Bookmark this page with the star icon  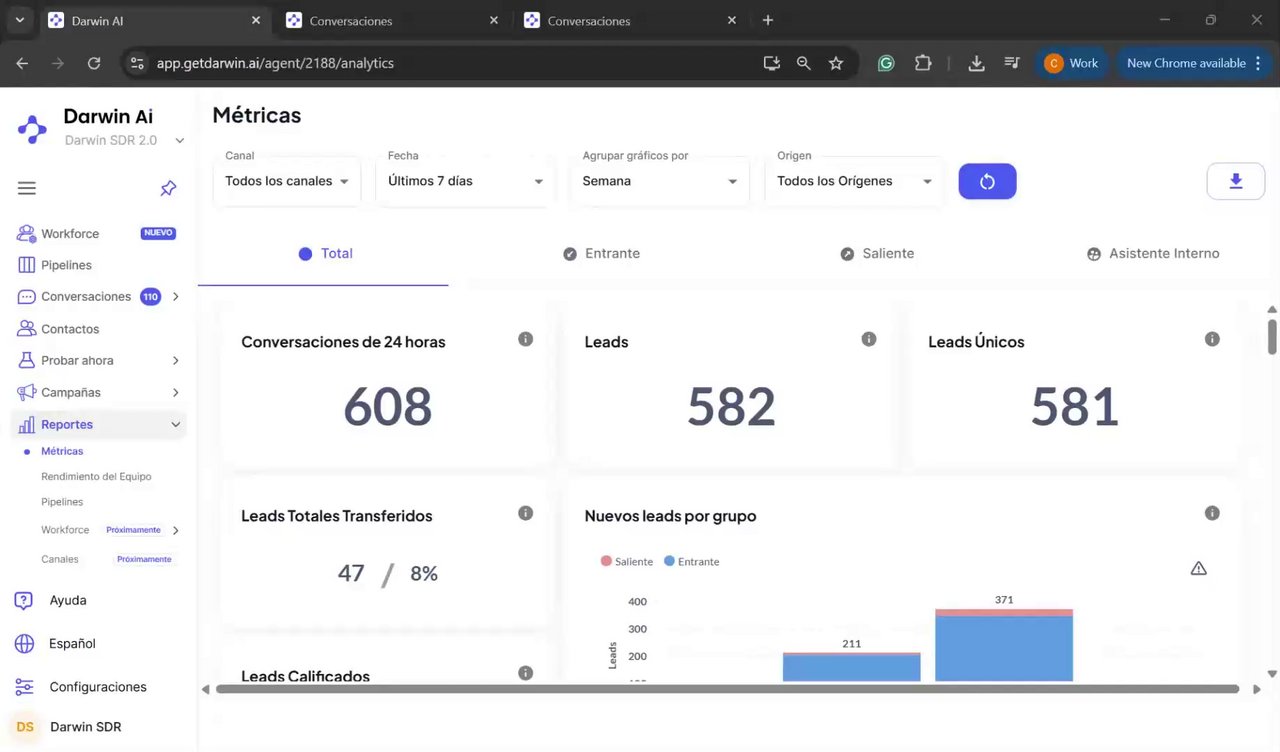click(x=836, y=63)
